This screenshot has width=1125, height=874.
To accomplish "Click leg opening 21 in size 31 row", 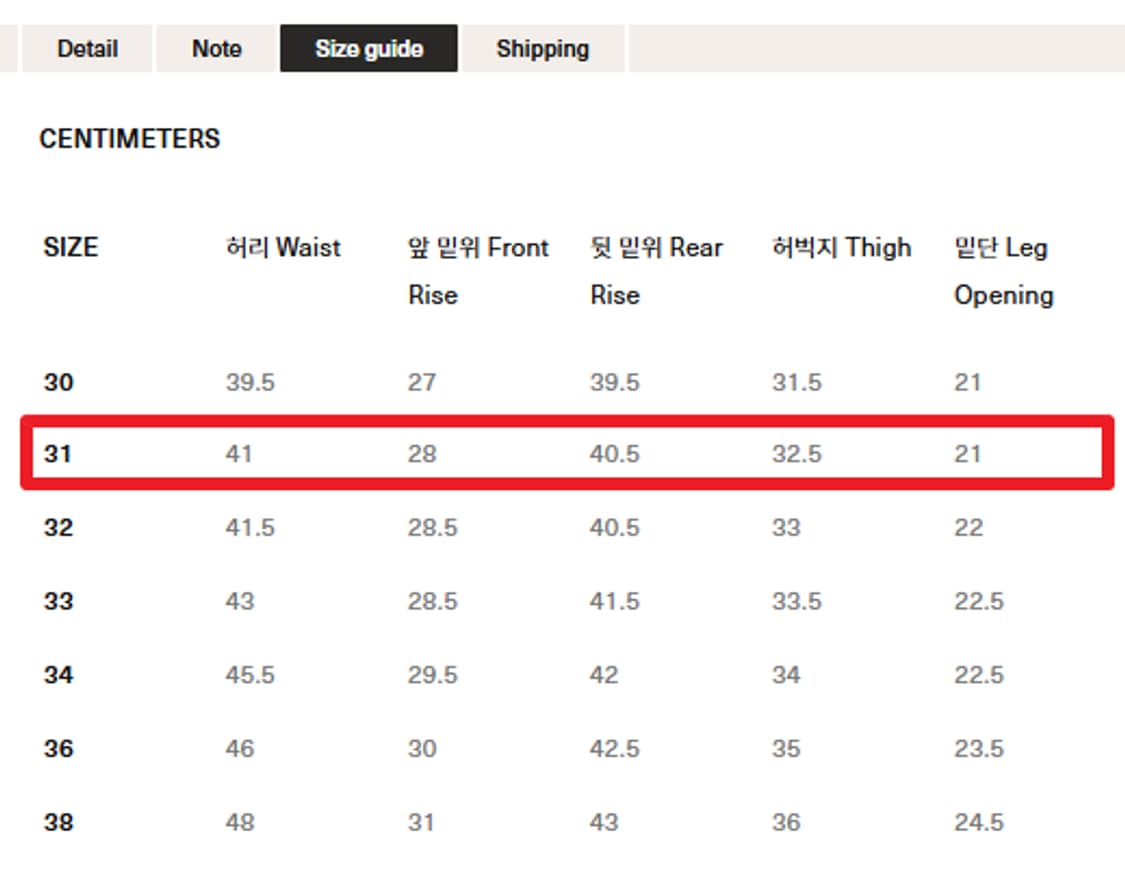I will 968,454.
